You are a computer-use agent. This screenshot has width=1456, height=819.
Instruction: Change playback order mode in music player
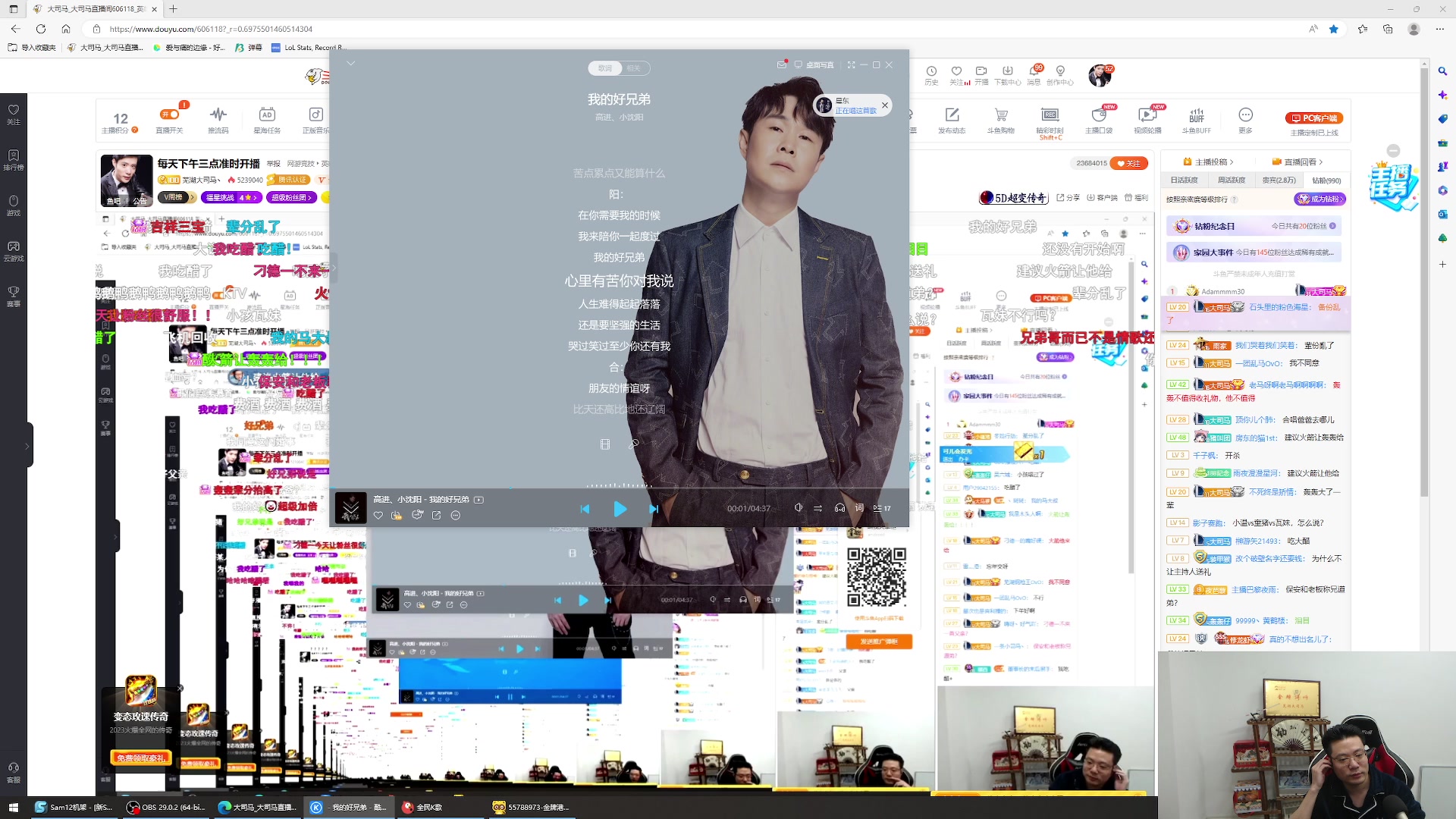coord(818,508)
